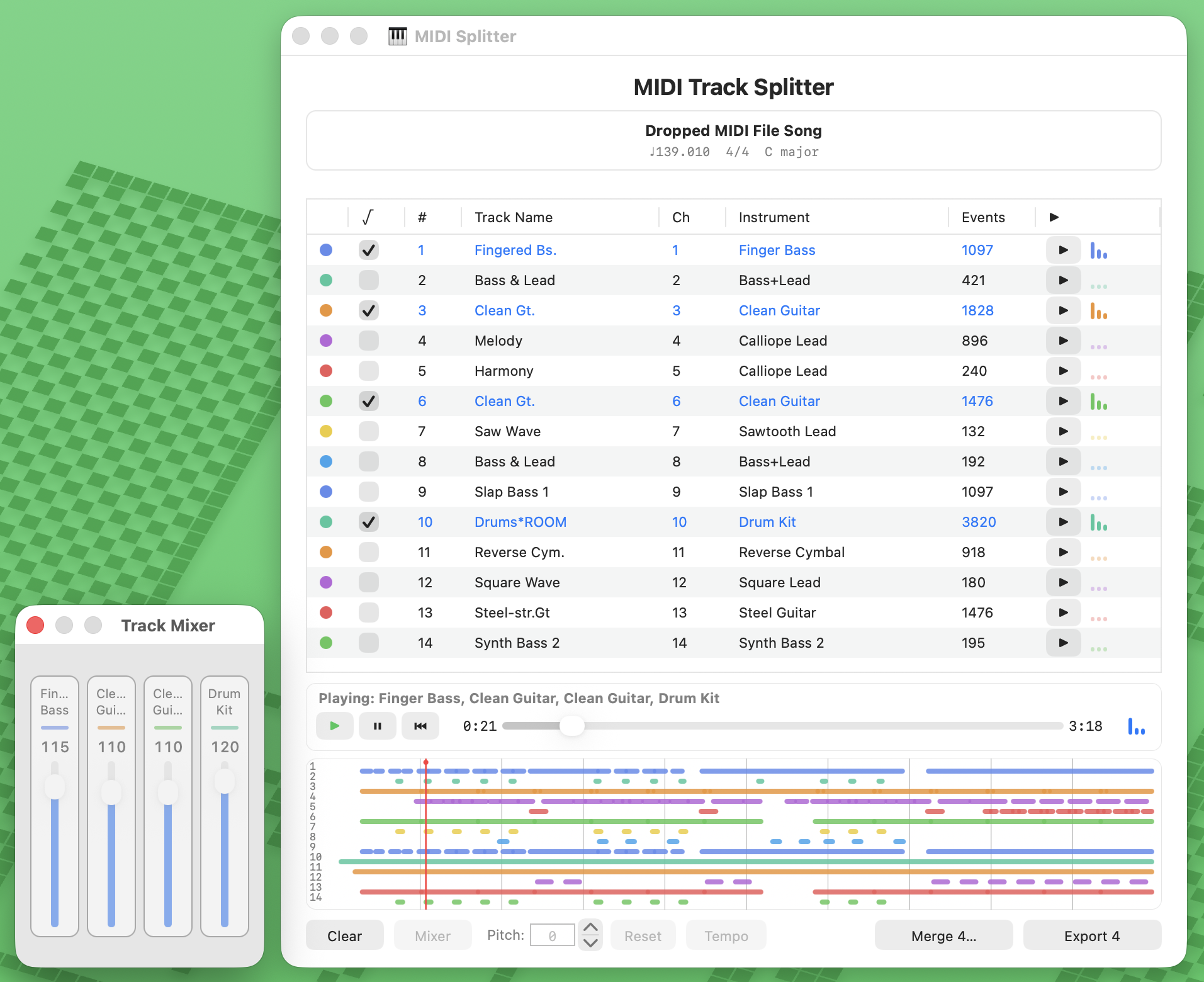The width and height of the screenshot is (1204, 982).
Task: Sort by Ch column header
Action: coord(681,217)
